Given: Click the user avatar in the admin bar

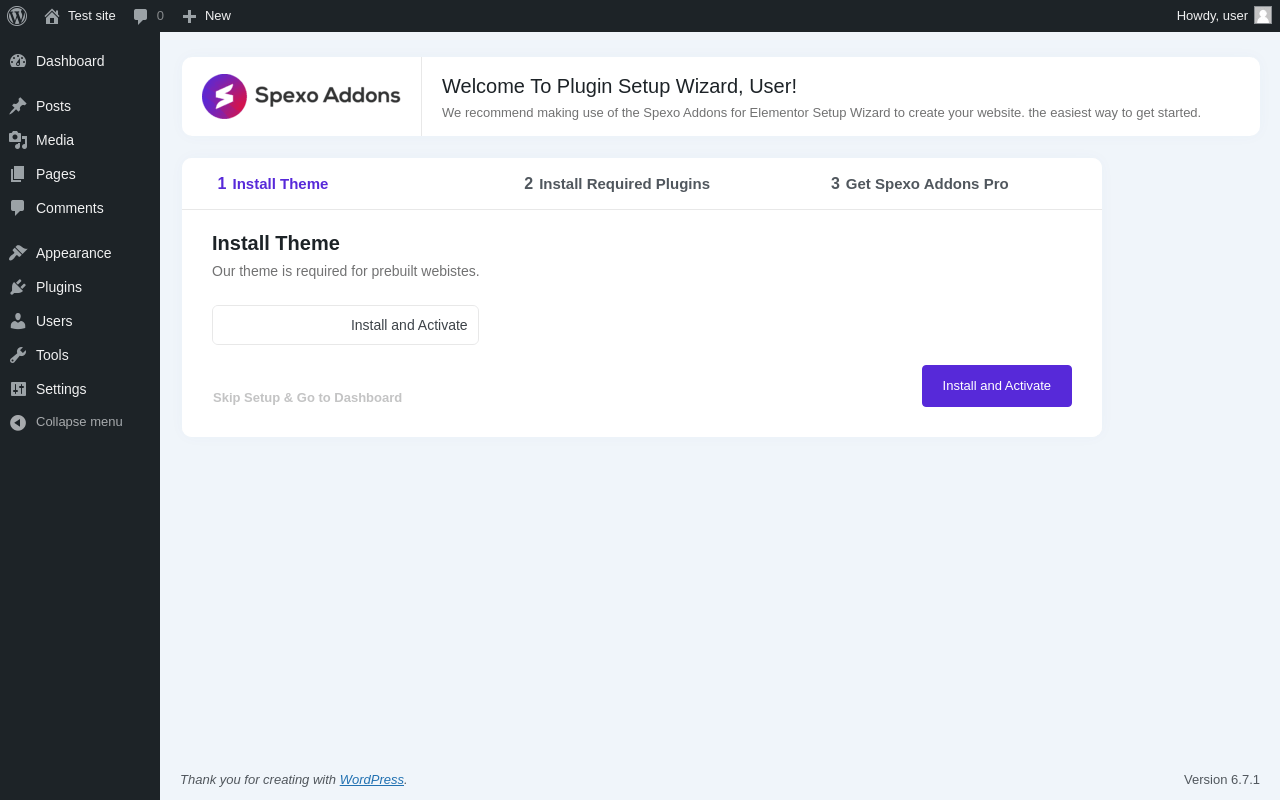Looking at the screenshot, I should 1263,15.
